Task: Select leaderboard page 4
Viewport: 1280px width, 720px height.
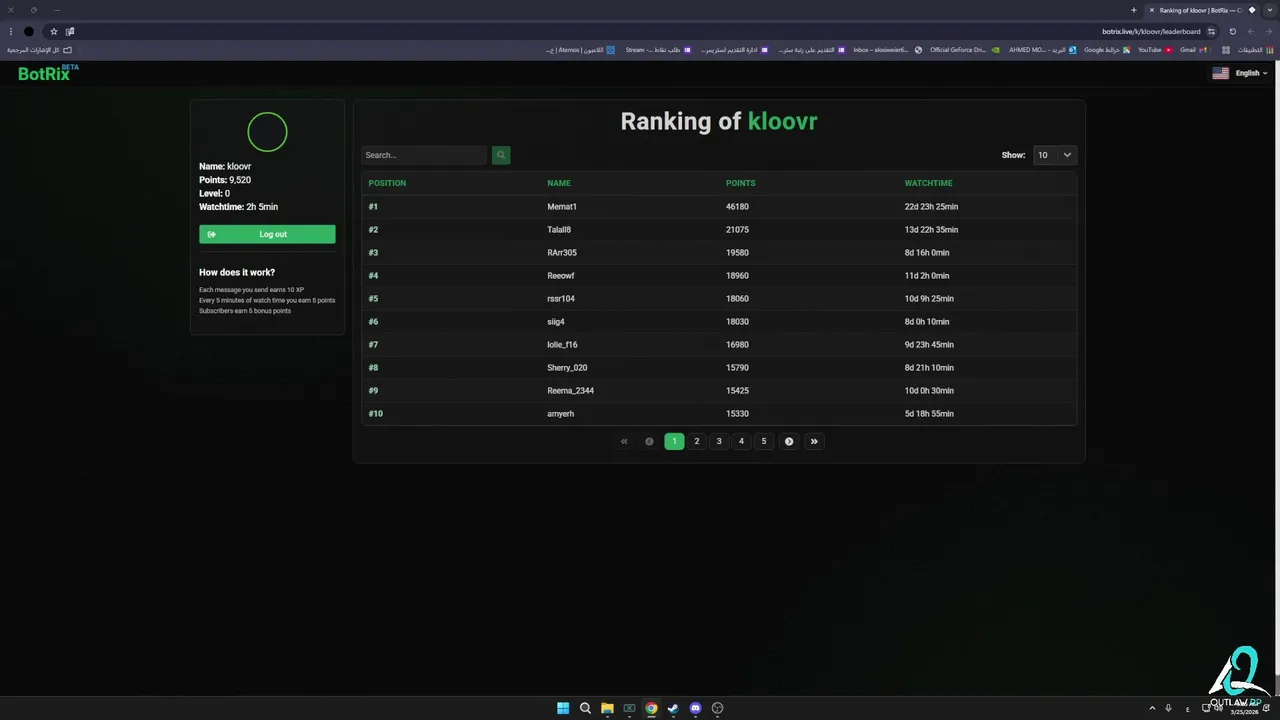Action: pyautogui.click(x=741, y=441)
